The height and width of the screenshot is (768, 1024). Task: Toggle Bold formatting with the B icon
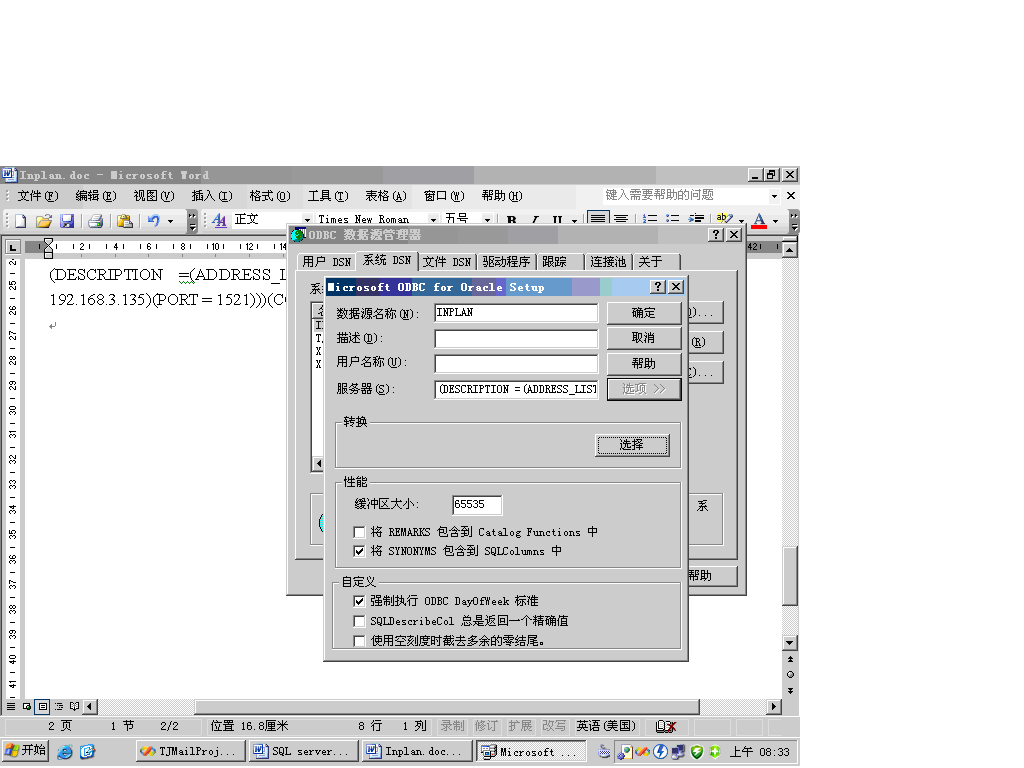[x=511, y=221]
